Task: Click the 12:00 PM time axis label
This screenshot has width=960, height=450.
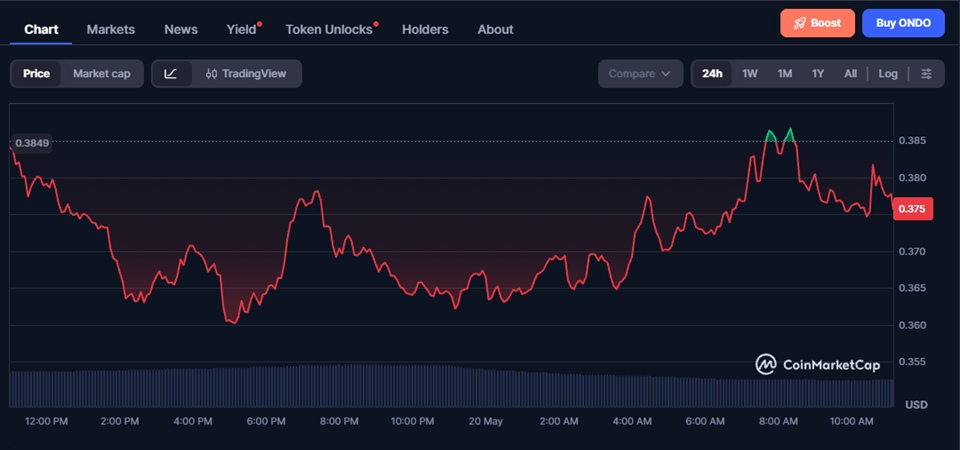Action: (46, 421)
